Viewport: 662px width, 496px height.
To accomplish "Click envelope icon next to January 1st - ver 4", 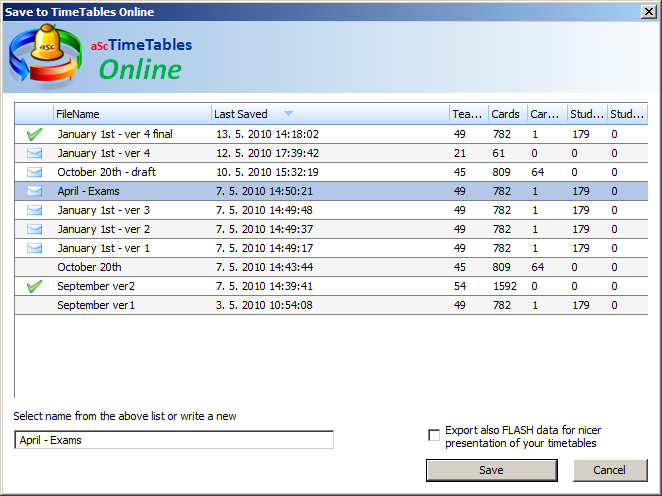I will click(x=35, y=153).
